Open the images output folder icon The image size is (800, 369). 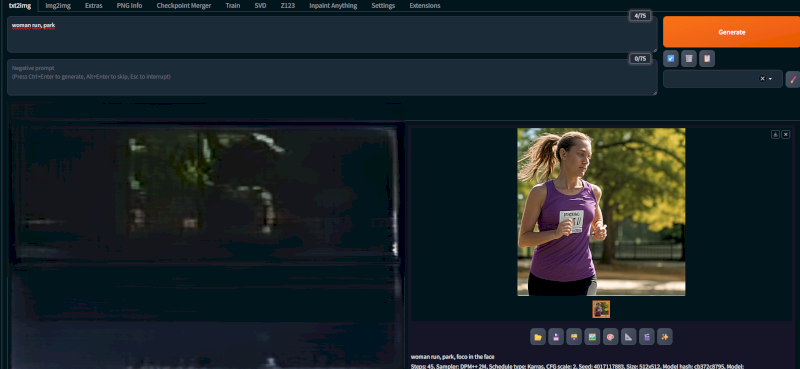[x=538, y=337]
